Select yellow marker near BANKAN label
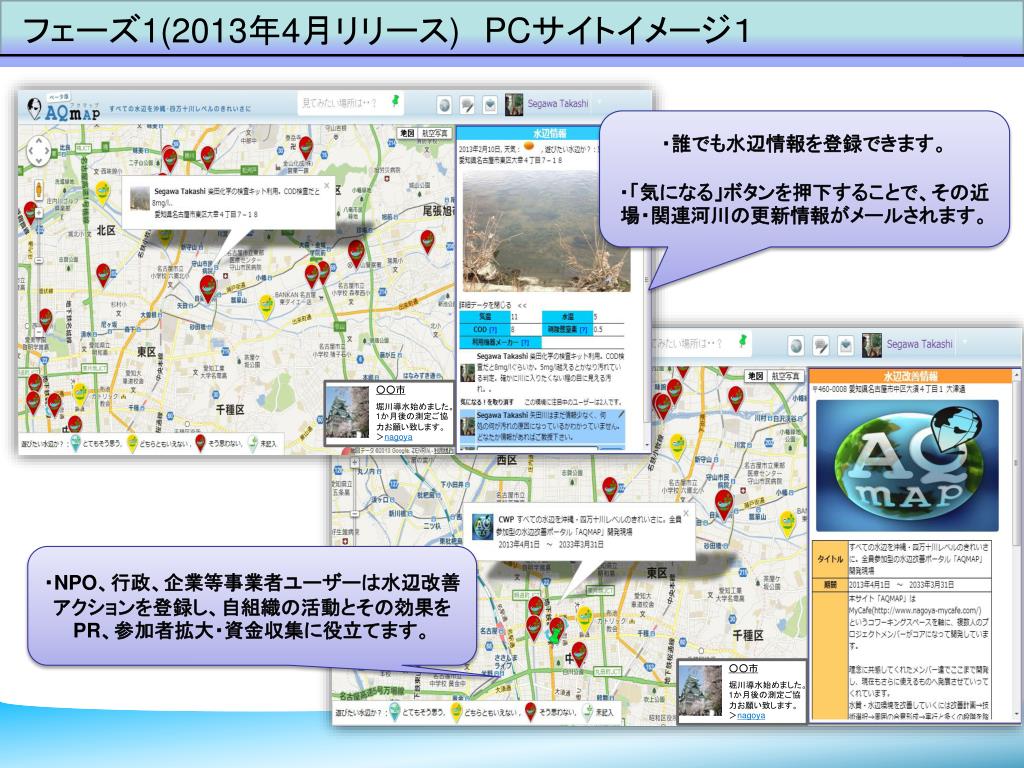 [266, 306]
